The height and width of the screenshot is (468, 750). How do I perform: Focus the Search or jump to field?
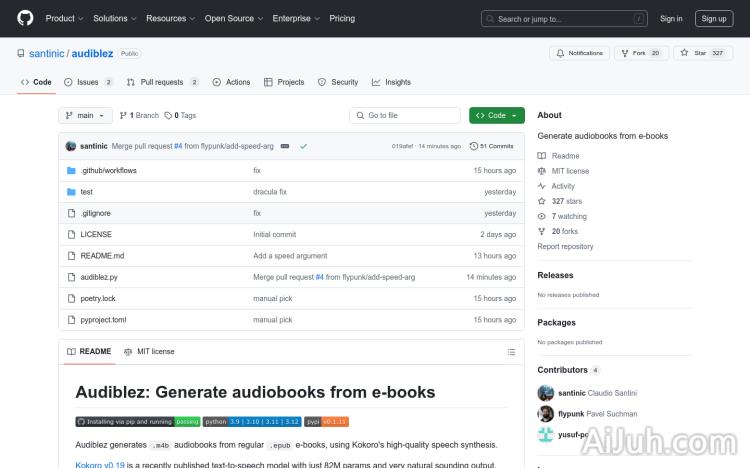(x=564, y=19)
